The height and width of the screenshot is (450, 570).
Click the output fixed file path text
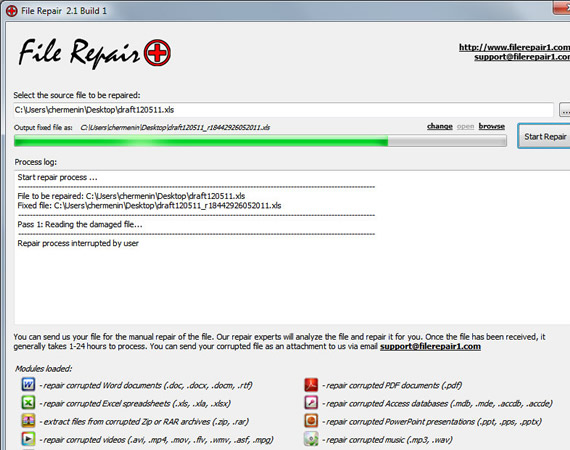click(175, 128)
